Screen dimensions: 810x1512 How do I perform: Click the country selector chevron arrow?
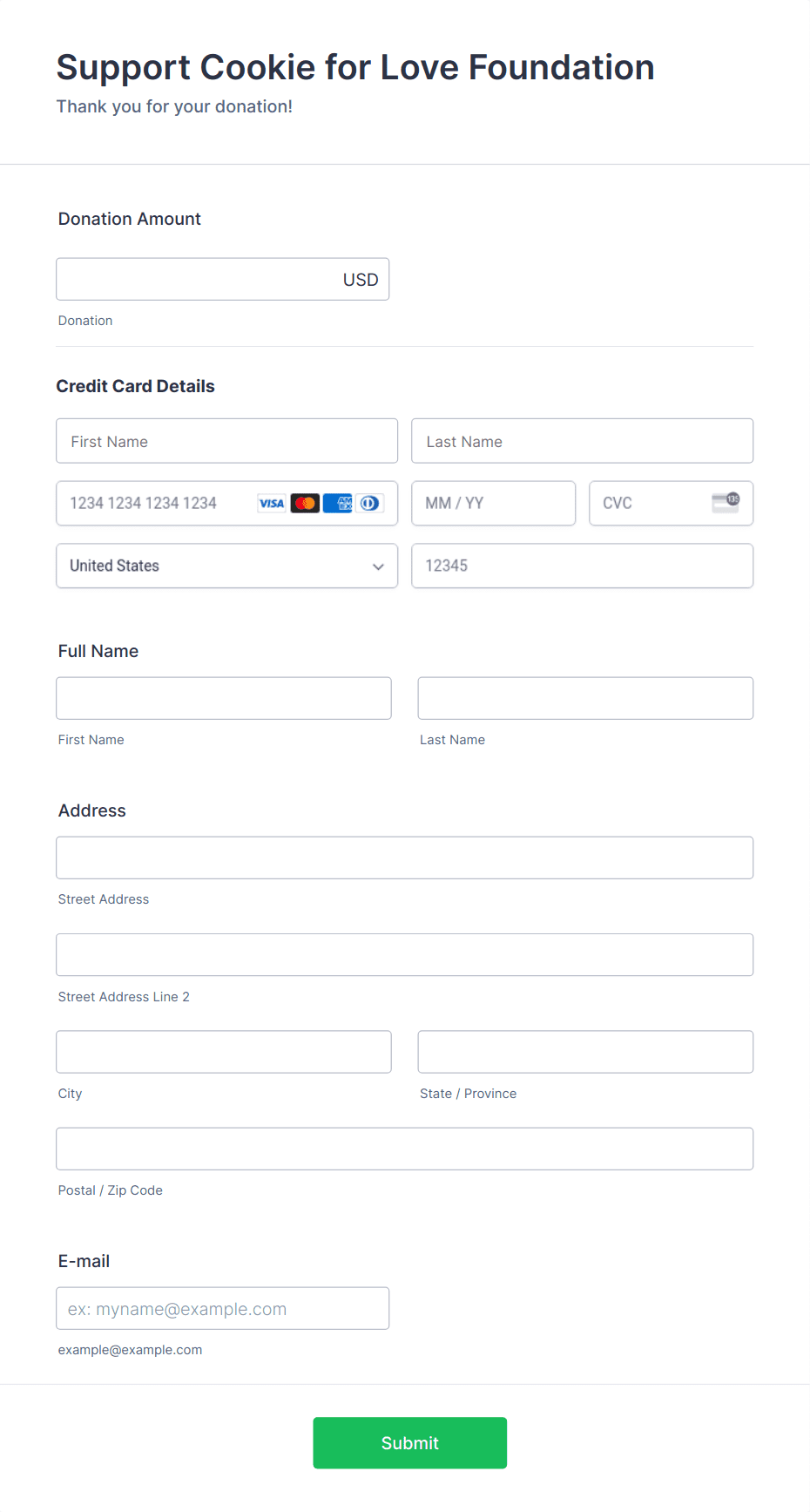[x=378, y=566]
